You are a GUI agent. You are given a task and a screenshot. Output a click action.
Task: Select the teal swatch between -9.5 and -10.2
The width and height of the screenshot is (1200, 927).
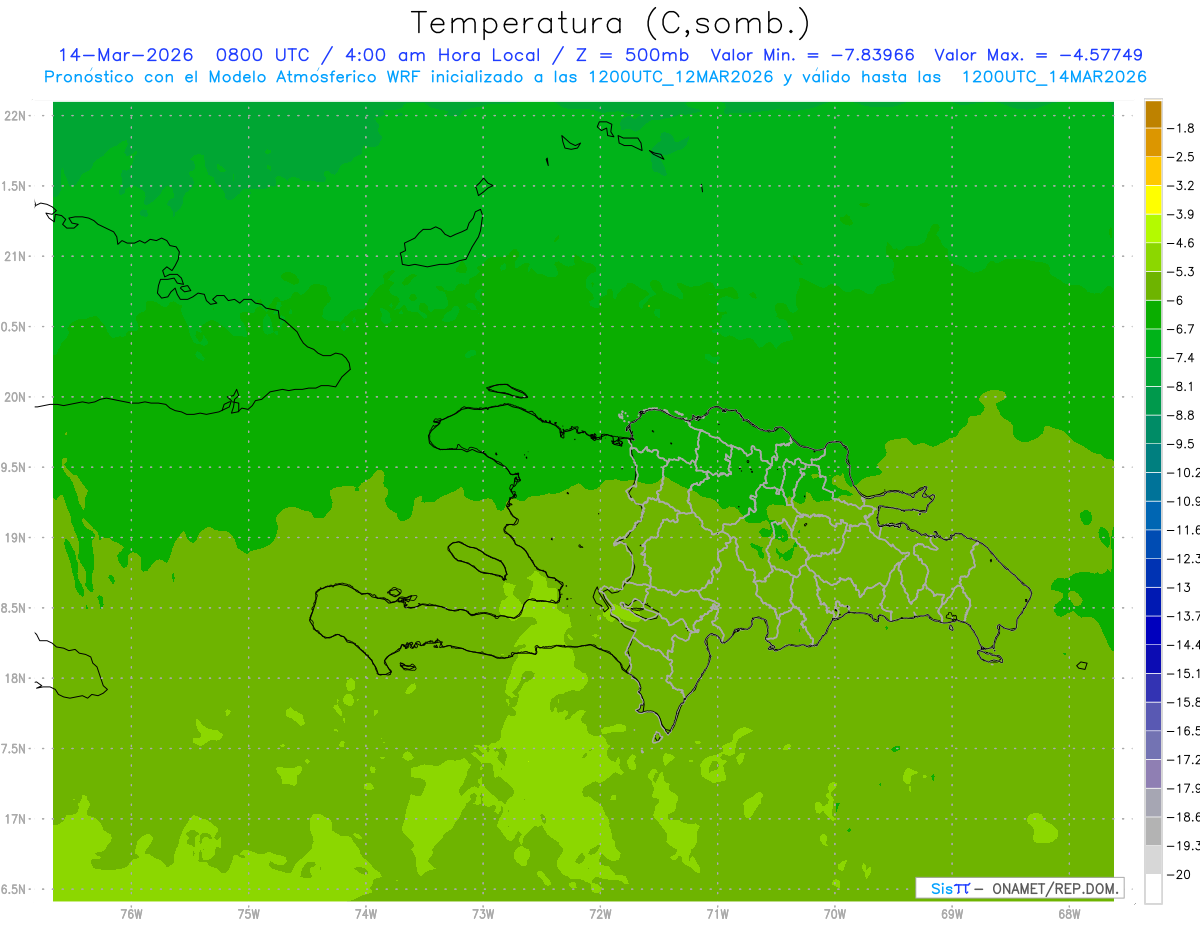click(1153, 458)
